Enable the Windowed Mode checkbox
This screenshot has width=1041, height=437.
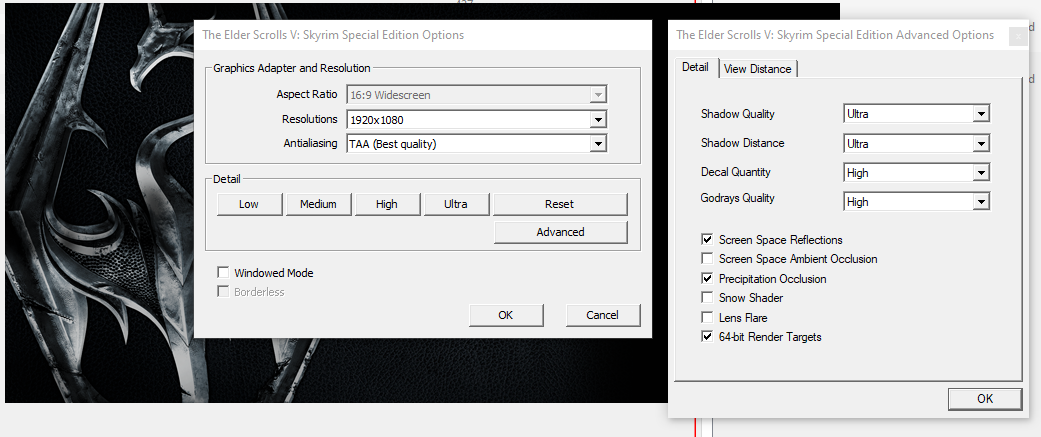point(223,272)
